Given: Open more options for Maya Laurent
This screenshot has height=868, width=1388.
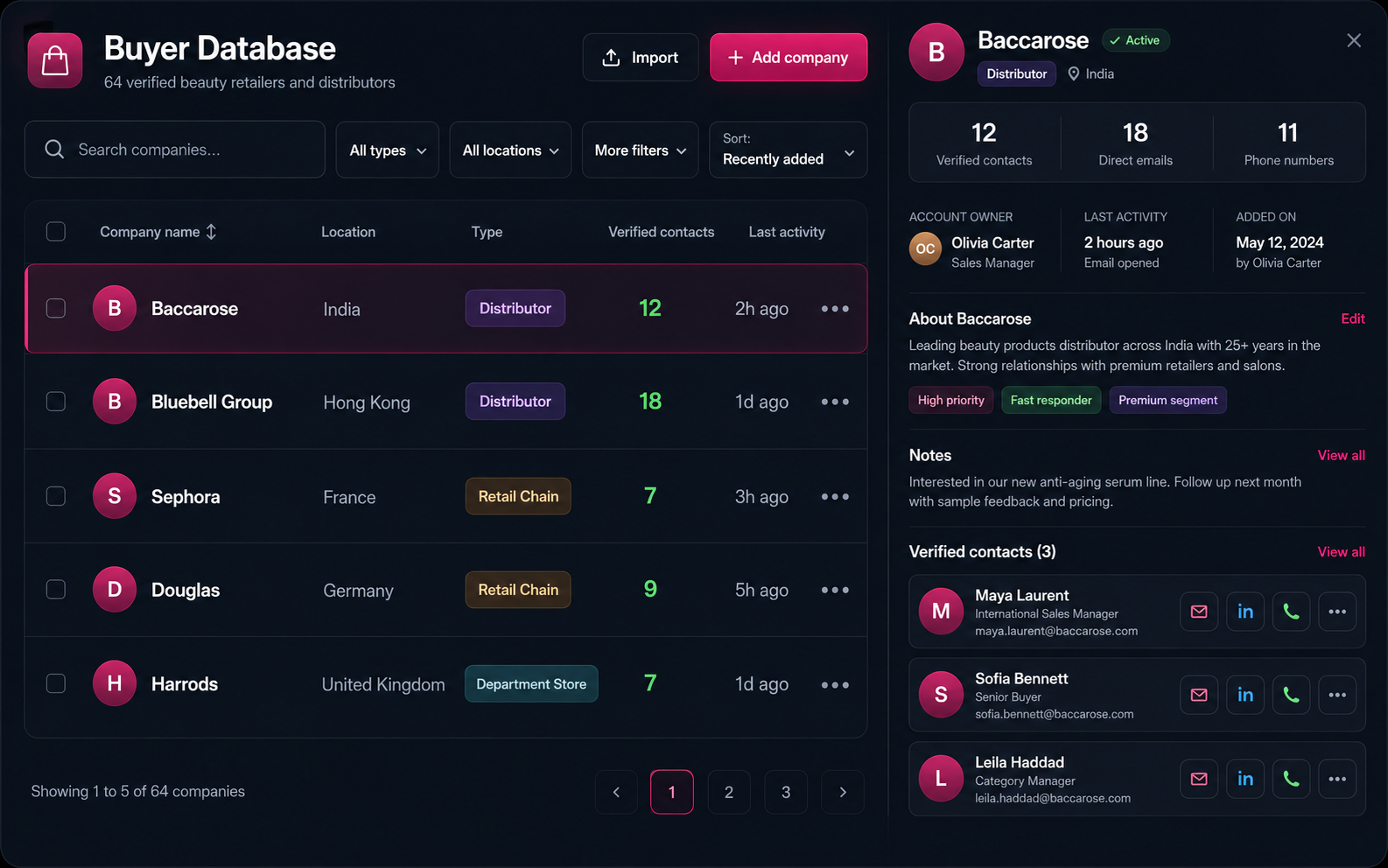Looking at the screenshot, I should click(x=1337, y=612).
